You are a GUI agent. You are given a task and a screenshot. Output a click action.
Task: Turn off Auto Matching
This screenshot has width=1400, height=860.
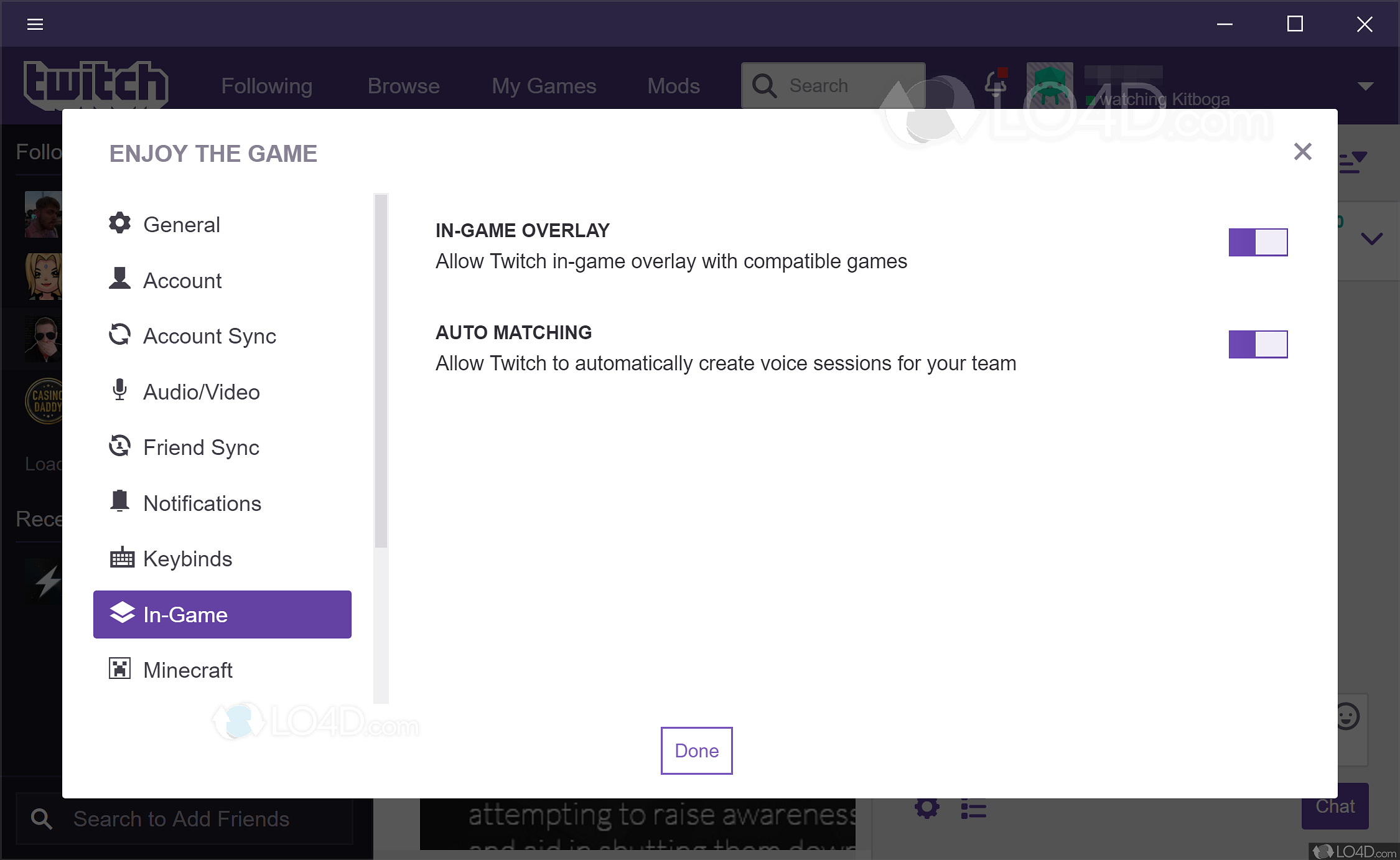pyautogui.click(x=1258, y=344)
